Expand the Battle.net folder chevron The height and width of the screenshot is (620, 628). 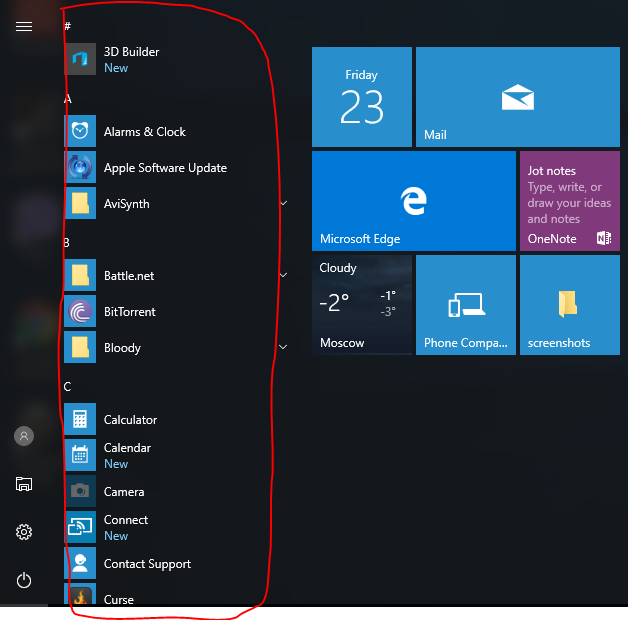284,276
